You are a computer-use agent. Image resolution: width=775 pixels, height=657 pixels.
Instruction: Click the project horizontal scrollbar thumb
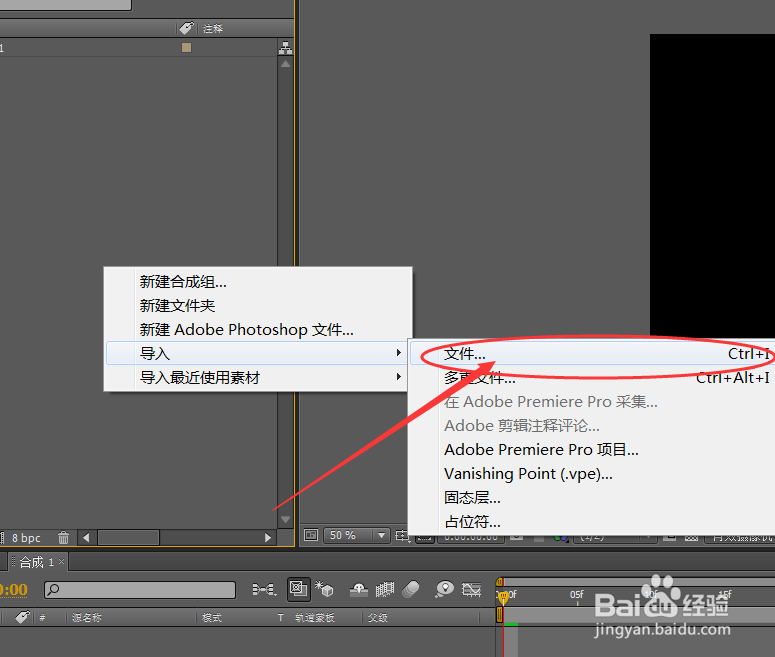129,537
